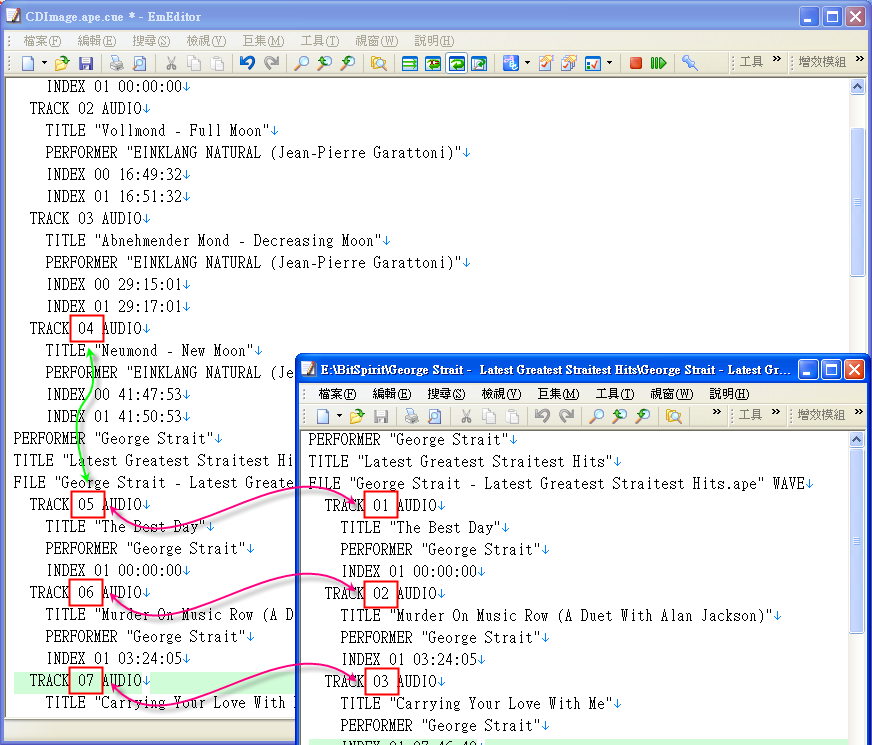Expand the New file dropdown arrow in the George Strait window
The image size is (872, 745).
click(x=339, y=416)
